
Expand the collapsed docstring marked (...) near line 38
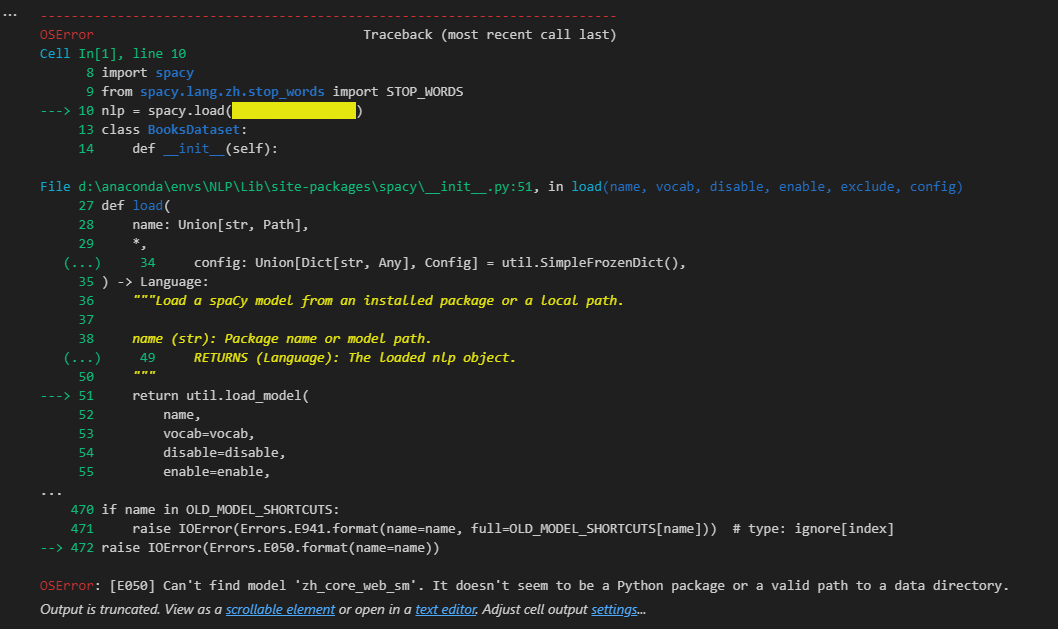click(82, 357)
